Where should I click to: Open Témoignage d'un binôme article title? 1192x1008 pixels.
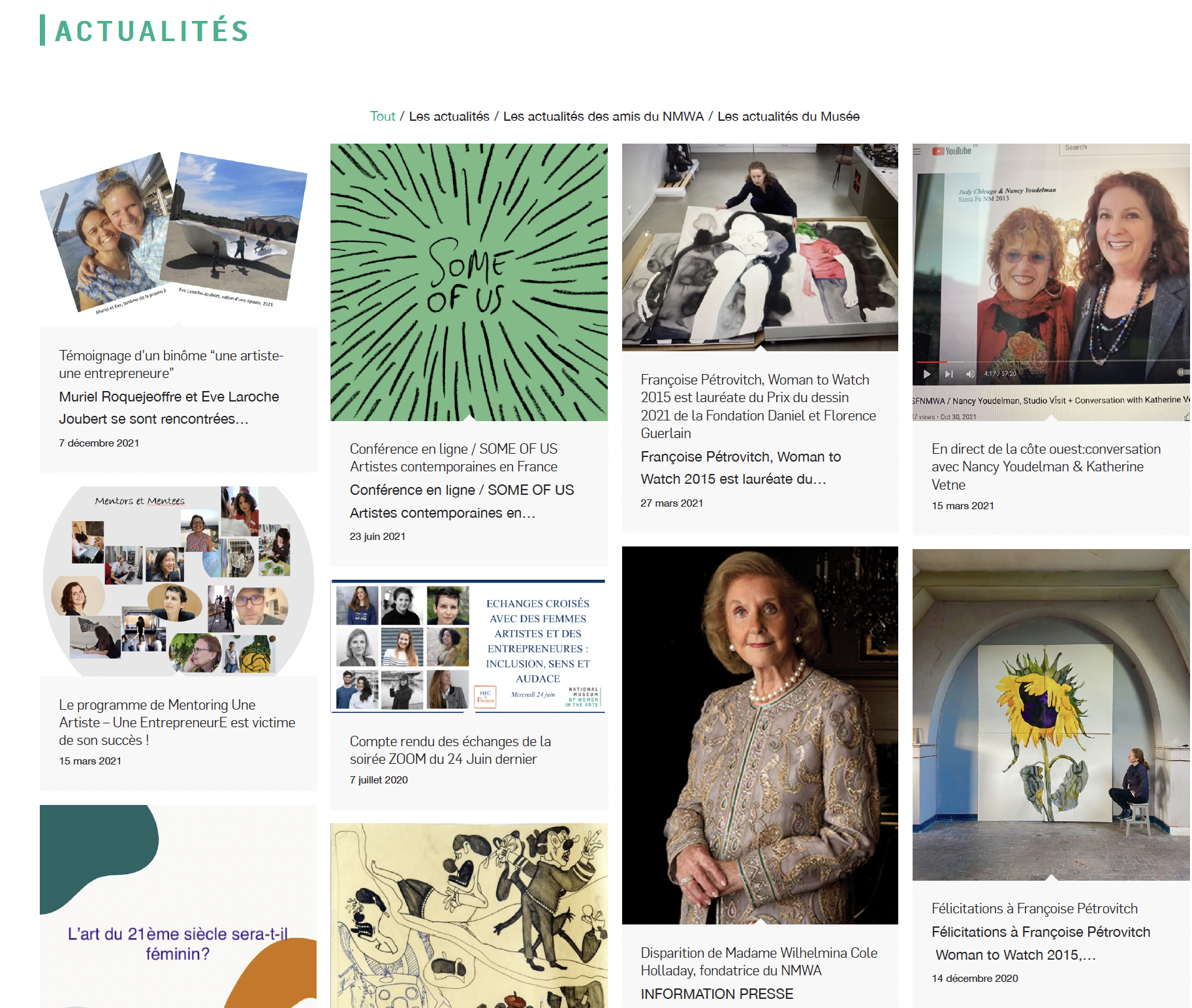[171, 364]
